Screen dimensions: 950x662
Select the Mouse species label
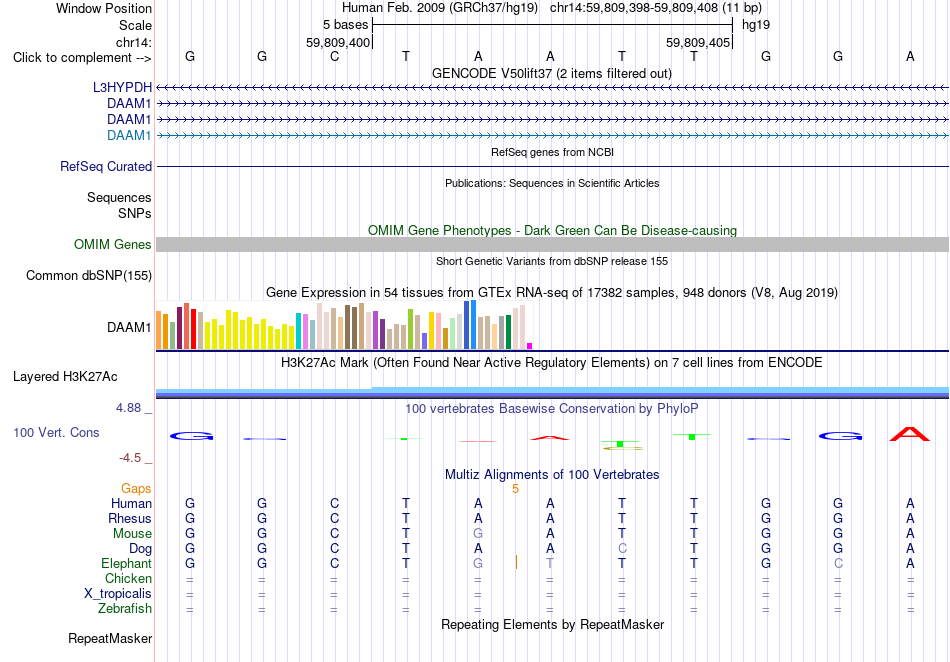click(132, 534)
